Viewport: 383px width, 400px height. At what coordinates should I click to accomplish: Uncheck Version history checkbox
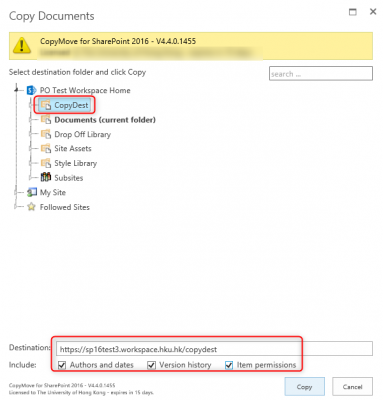[x=151, y=365]
